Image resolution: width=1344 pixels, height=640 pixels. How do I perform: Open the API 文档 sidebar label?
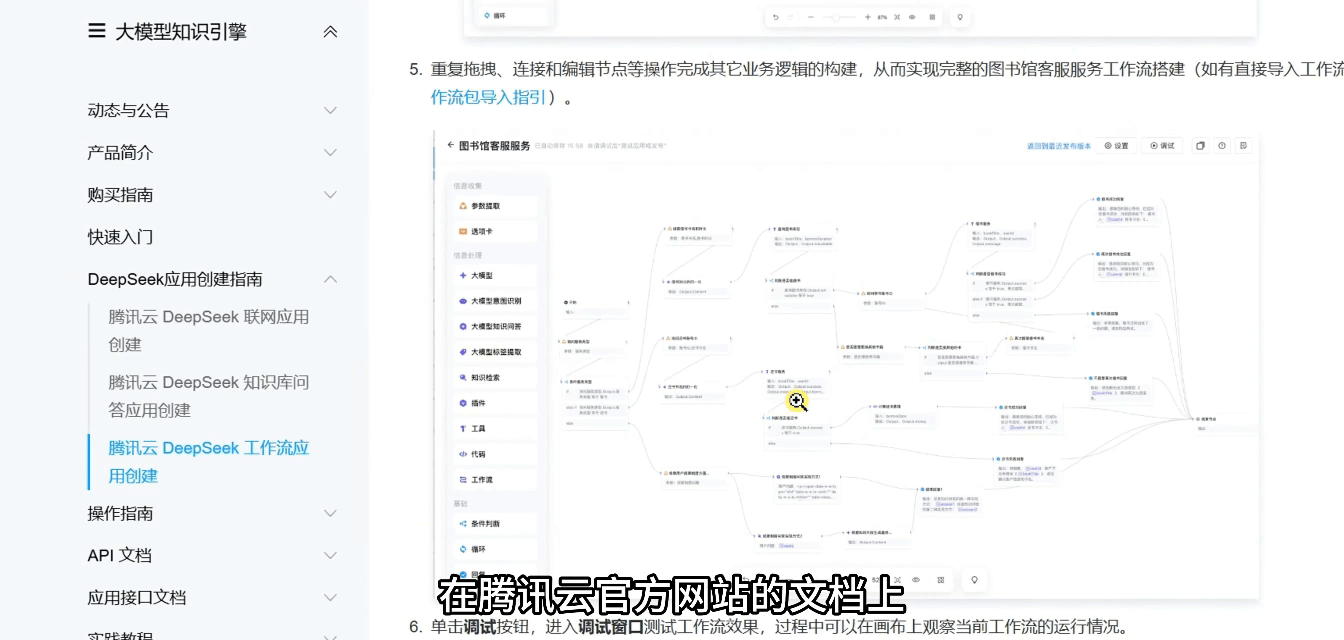(x=119, y=555)
